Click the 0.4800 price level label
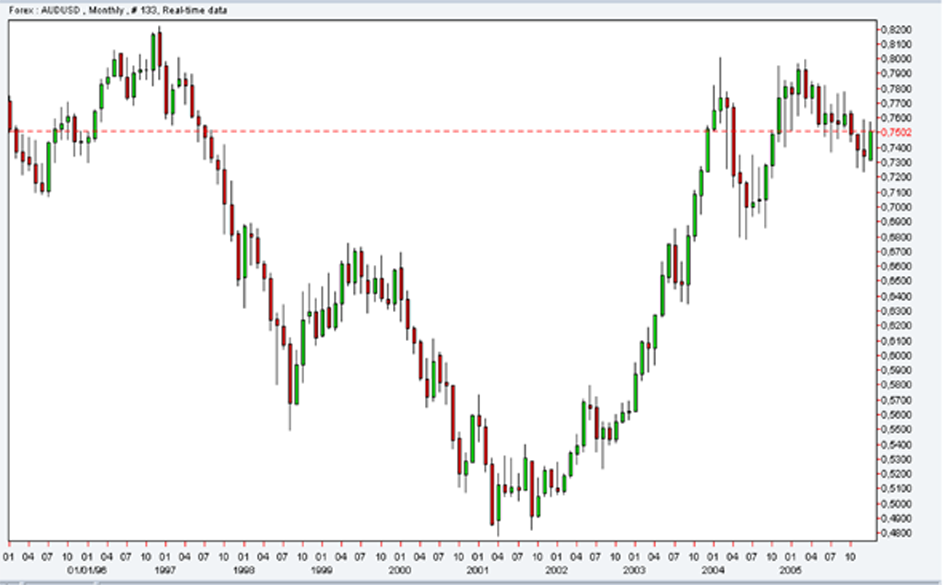 [x=896, y=533]
